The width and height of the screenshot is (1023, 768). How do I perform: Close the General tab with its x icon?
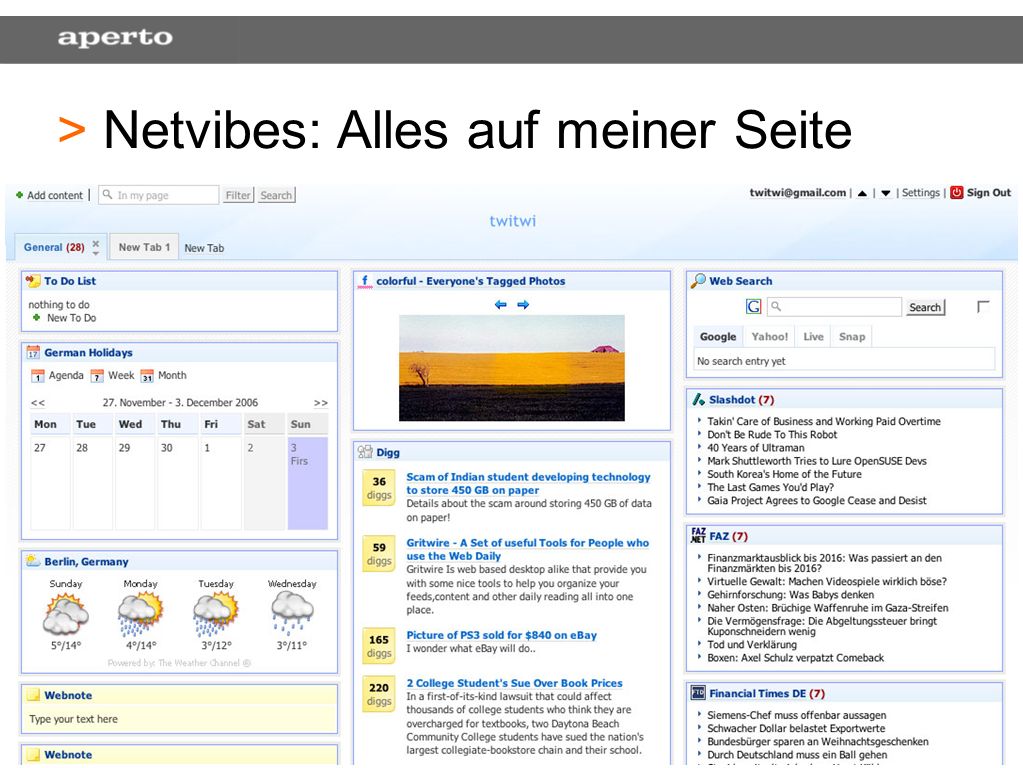coord(95,243)
